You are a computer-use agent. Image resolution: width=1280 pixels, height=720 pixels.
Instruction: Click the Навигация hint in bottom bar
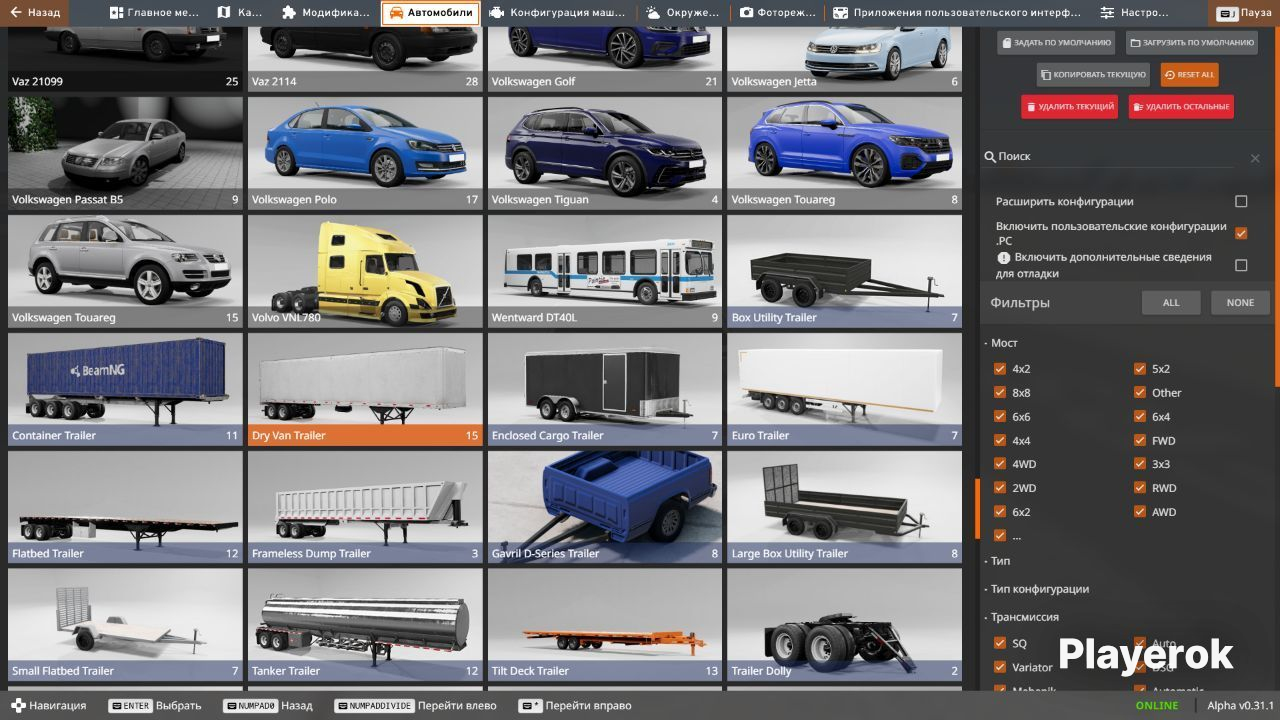click(x=49, y=705)
